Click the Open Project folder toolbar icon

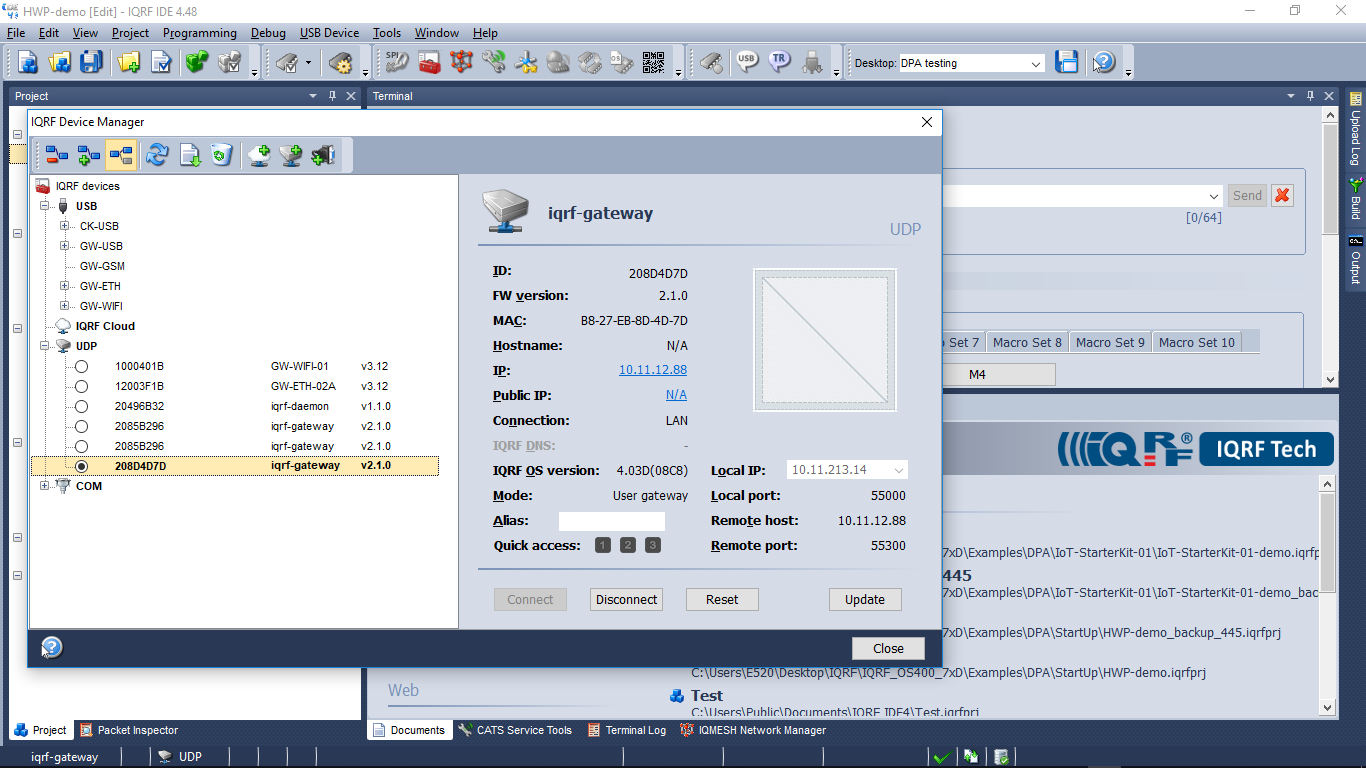coord(60,62)
